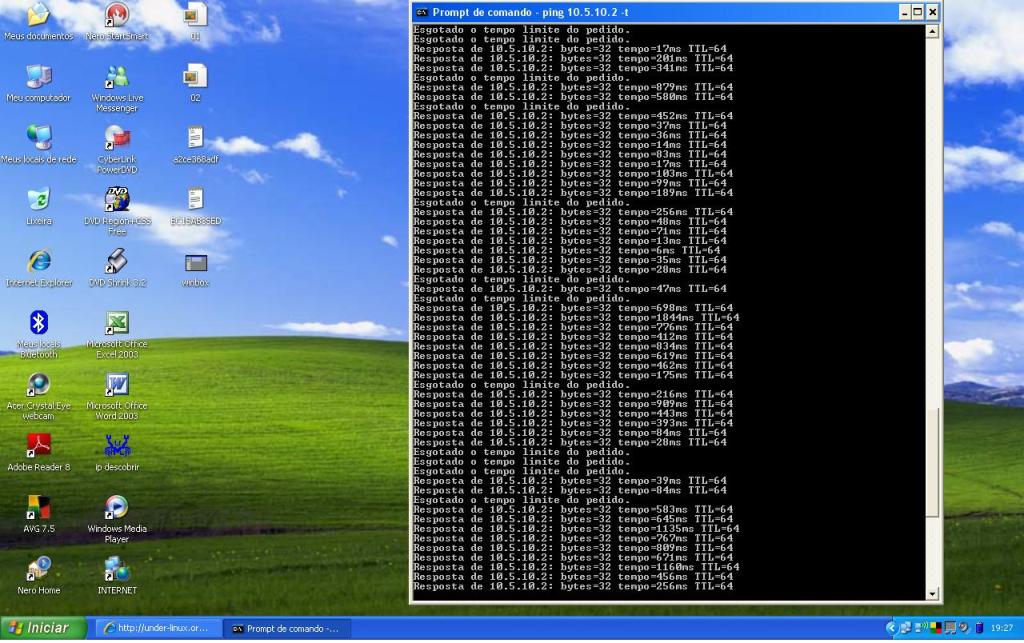Open the Meus documentos desktop icon

(x=39, y=22)
